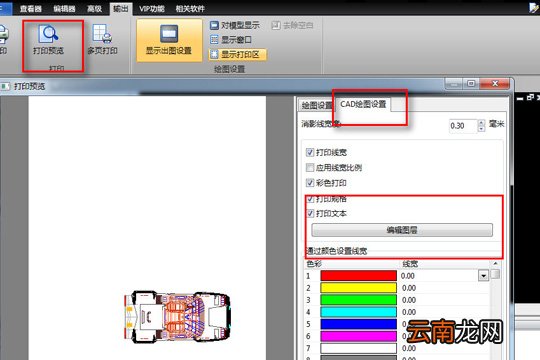This screenshot has width=540, height=360.
Task: Open the 高级 ribbon tab
Action: coord(94,8)
